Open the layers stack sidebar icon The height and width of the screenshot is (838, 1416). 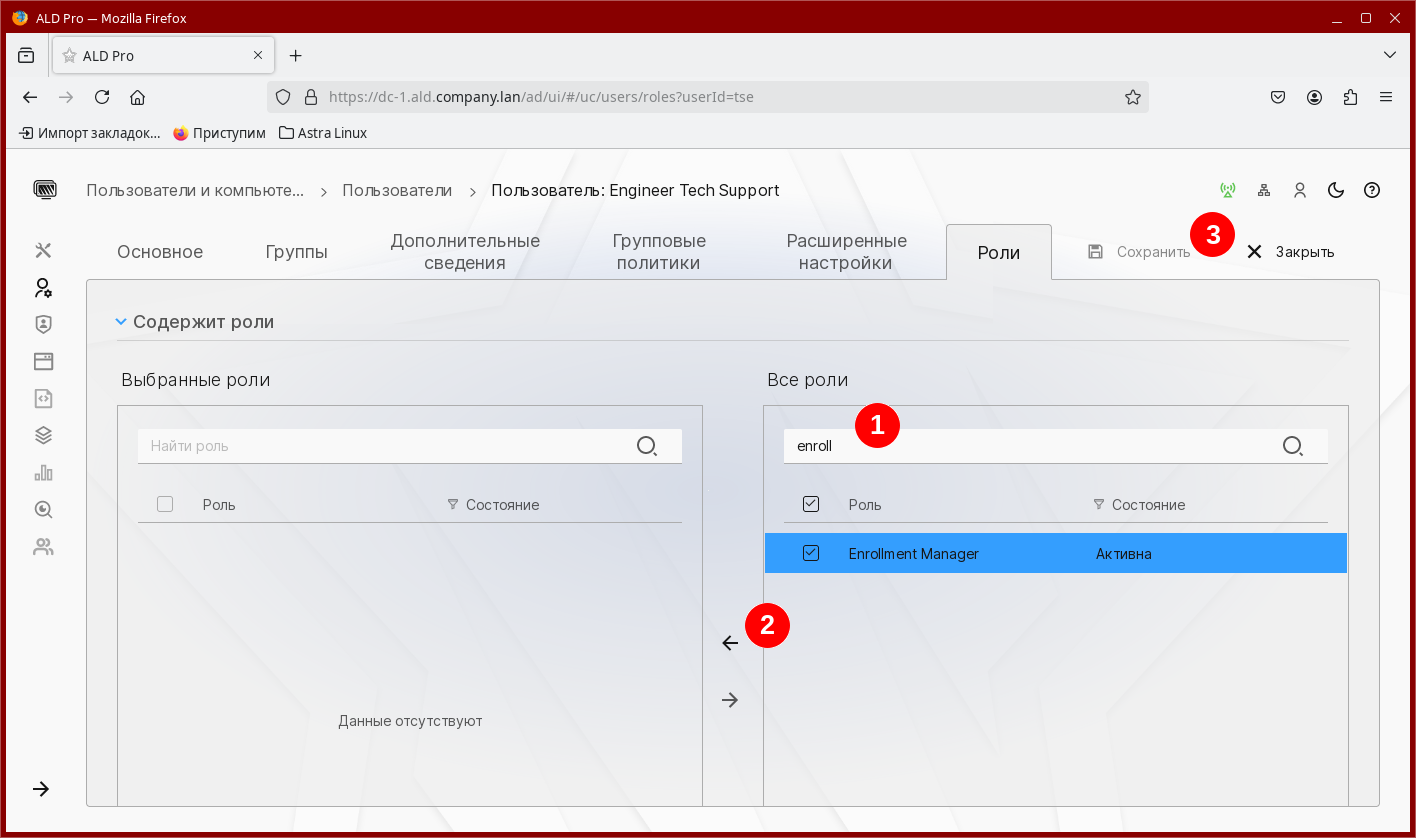coord(43,435)
